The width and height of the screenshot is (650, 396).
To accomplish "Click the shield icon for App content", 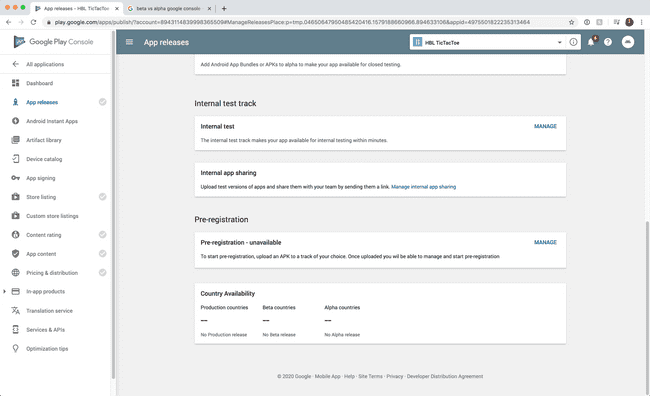I will click(16, 253).
